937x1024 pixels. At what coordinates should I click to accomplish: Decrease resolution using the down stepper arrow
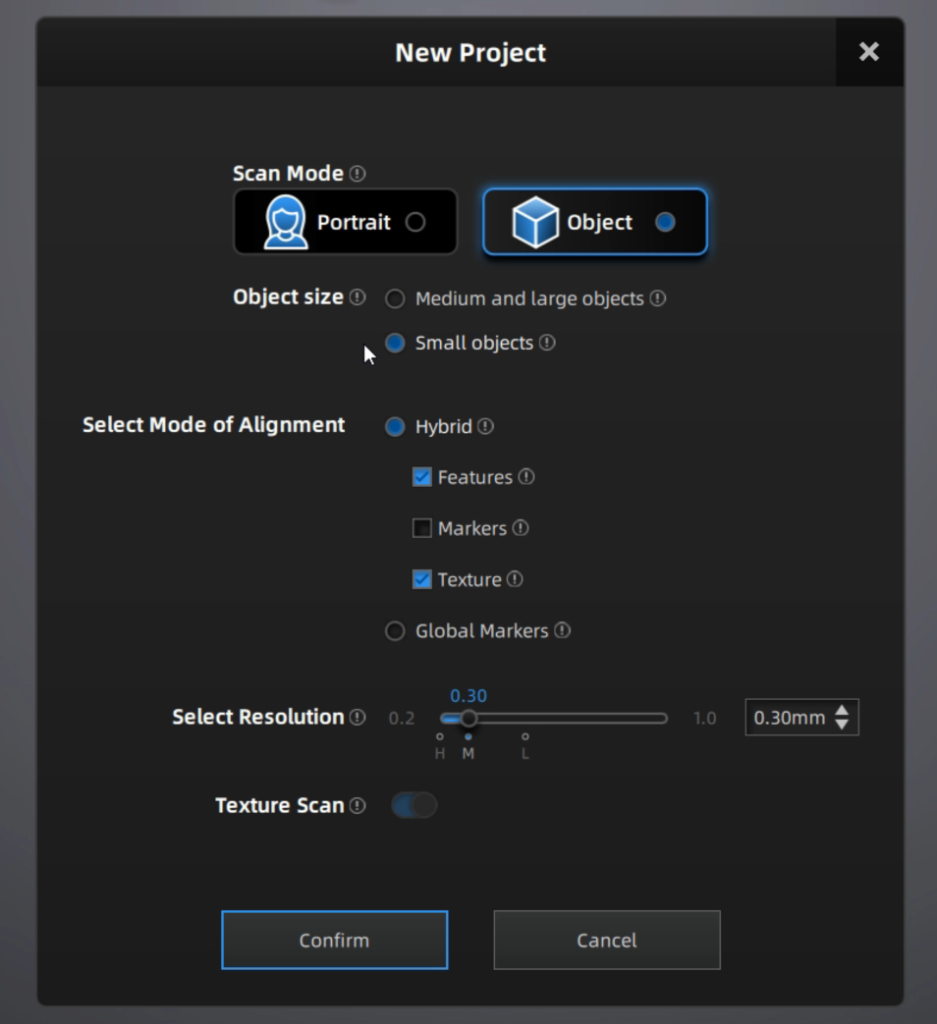pyautogui.click(x=842, y=724)
